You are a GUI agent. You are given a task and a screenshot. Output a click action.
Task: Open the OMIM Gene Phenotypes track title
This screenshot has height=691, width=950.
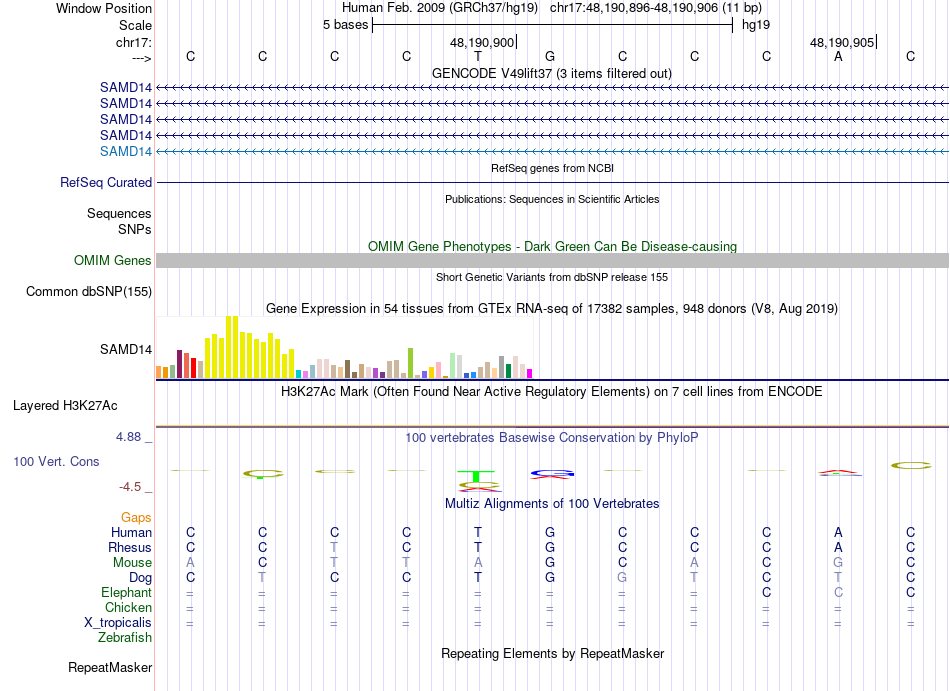552,246
